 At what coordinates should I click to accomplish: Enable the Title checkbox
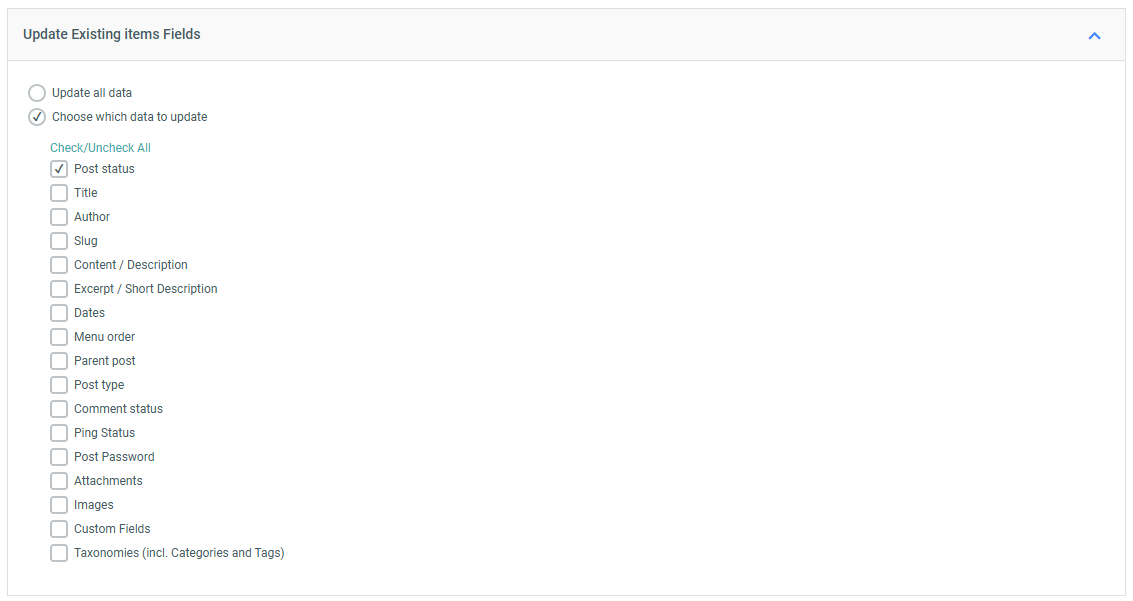click(x=59, y=193)
